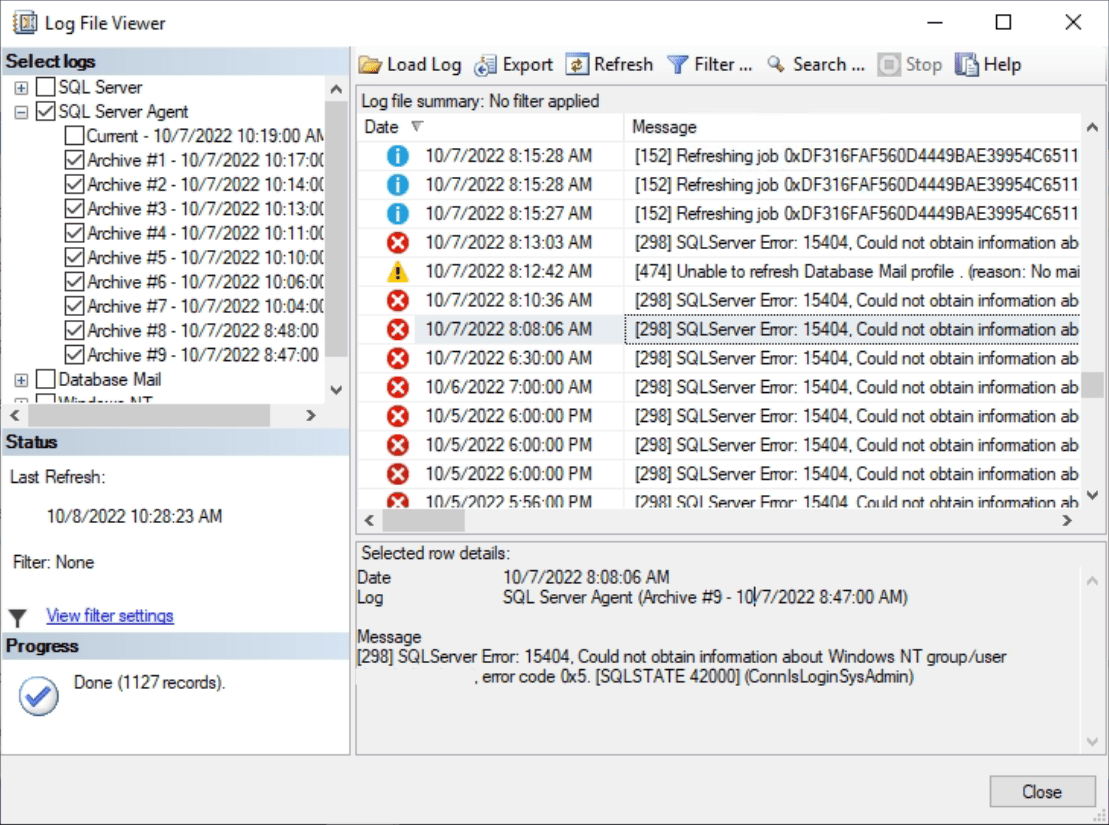Click the warning icon on the Database Mail entry

click(399, 270)
